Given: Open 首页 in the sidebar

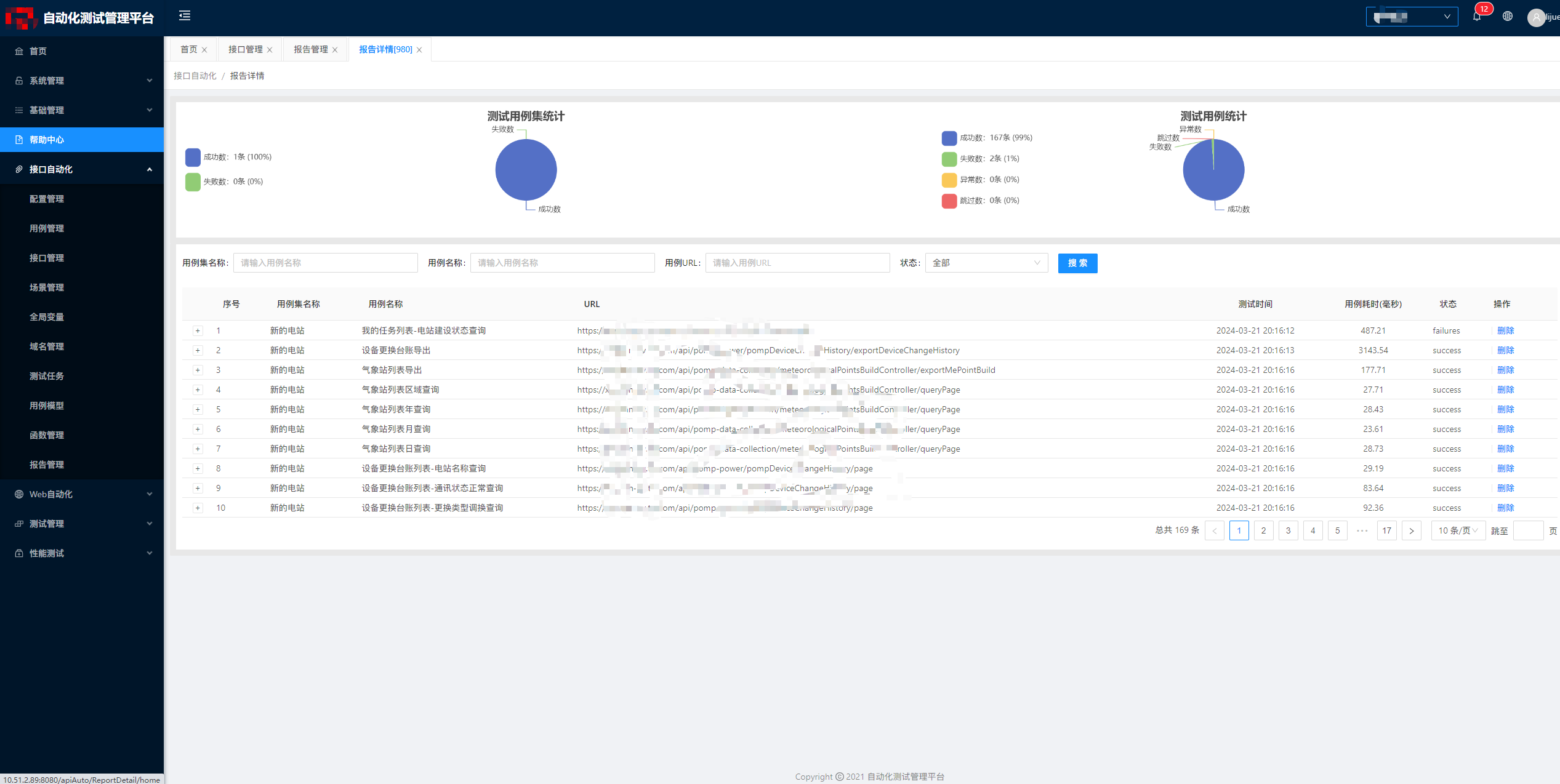Looking at the screenshot, I should (x=82, y=51).
